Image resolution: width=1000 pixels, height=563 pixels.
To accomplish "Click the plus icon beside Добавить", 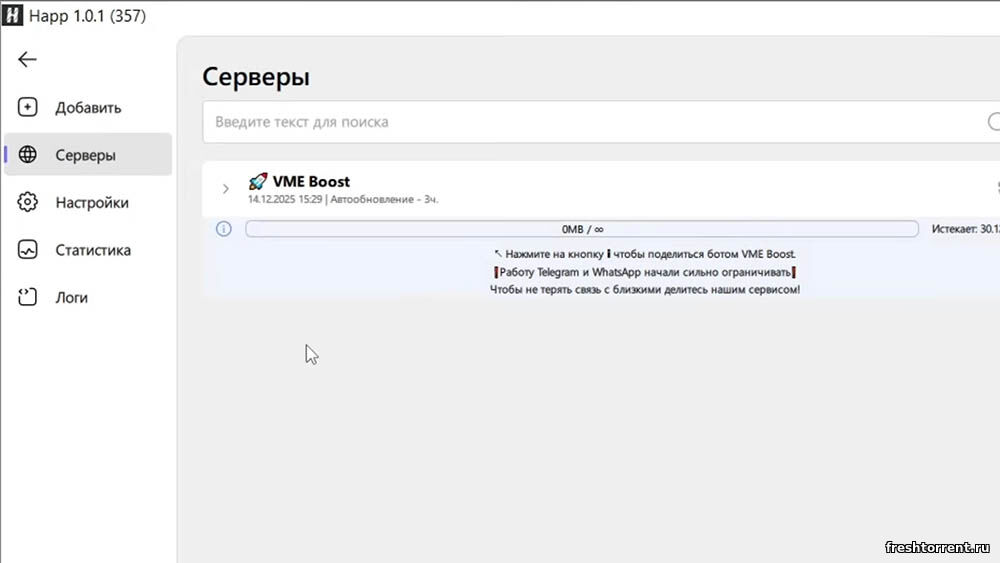I will 28,107.
